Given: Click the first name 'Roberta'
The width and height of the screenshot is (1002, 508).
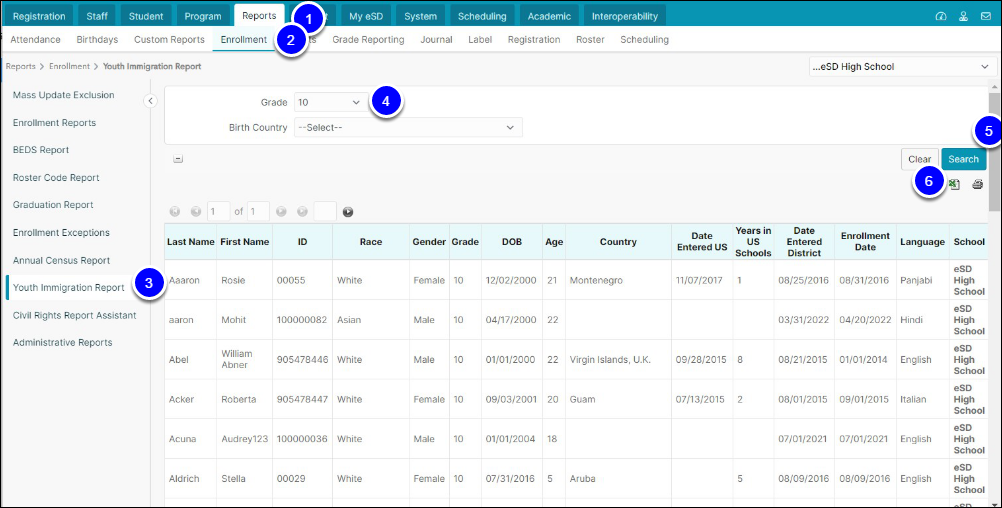Looking at the screenshot, I should coord(238,399).
